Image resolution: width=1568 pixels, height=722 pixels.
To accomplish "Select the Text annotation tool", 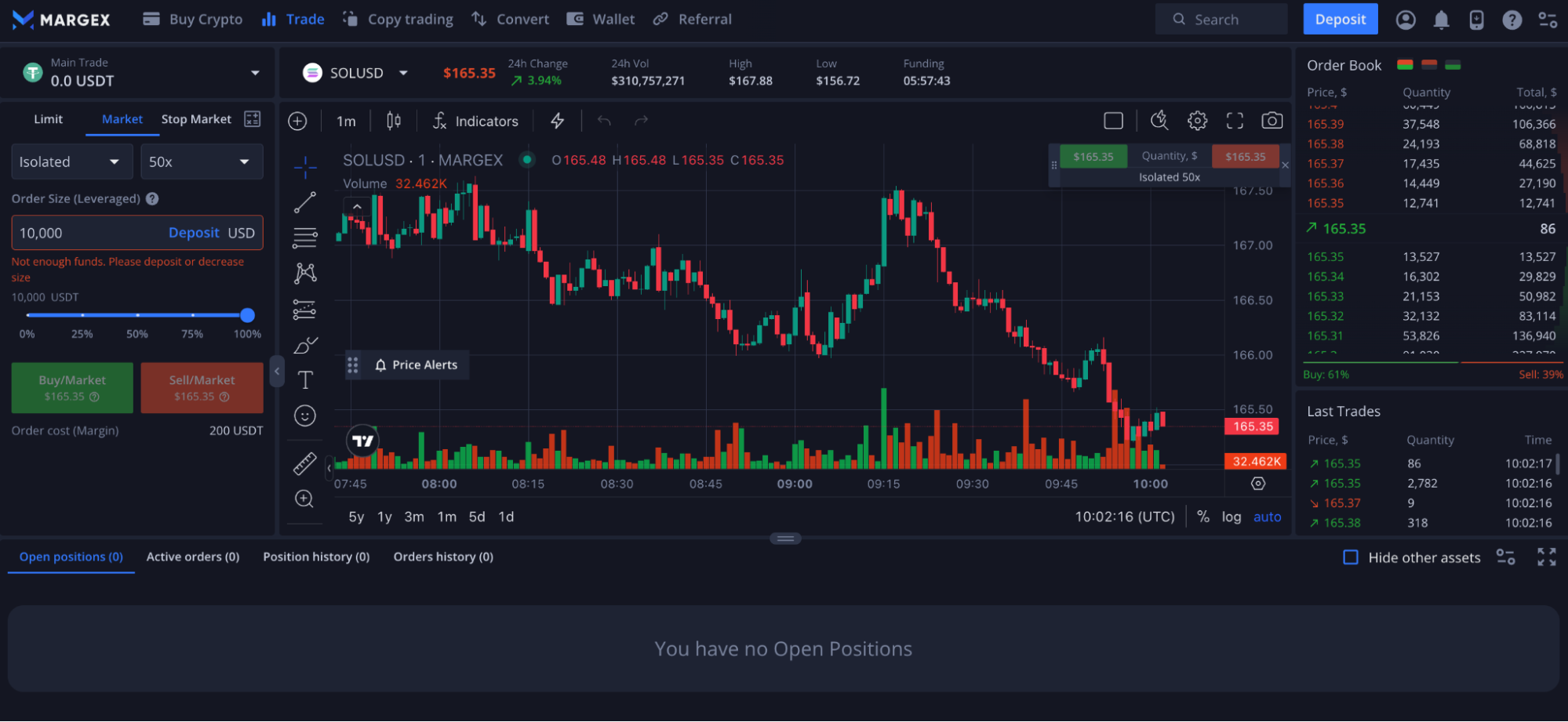I will pos(305,380).
